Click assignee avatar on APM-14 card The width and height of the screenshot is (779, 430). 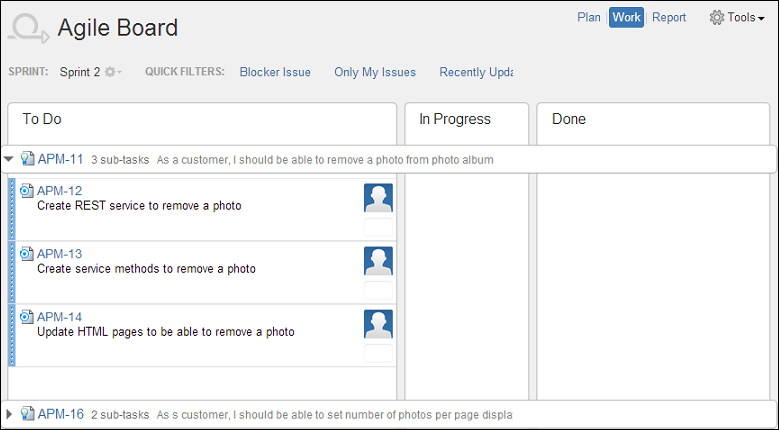pos(378,324)
